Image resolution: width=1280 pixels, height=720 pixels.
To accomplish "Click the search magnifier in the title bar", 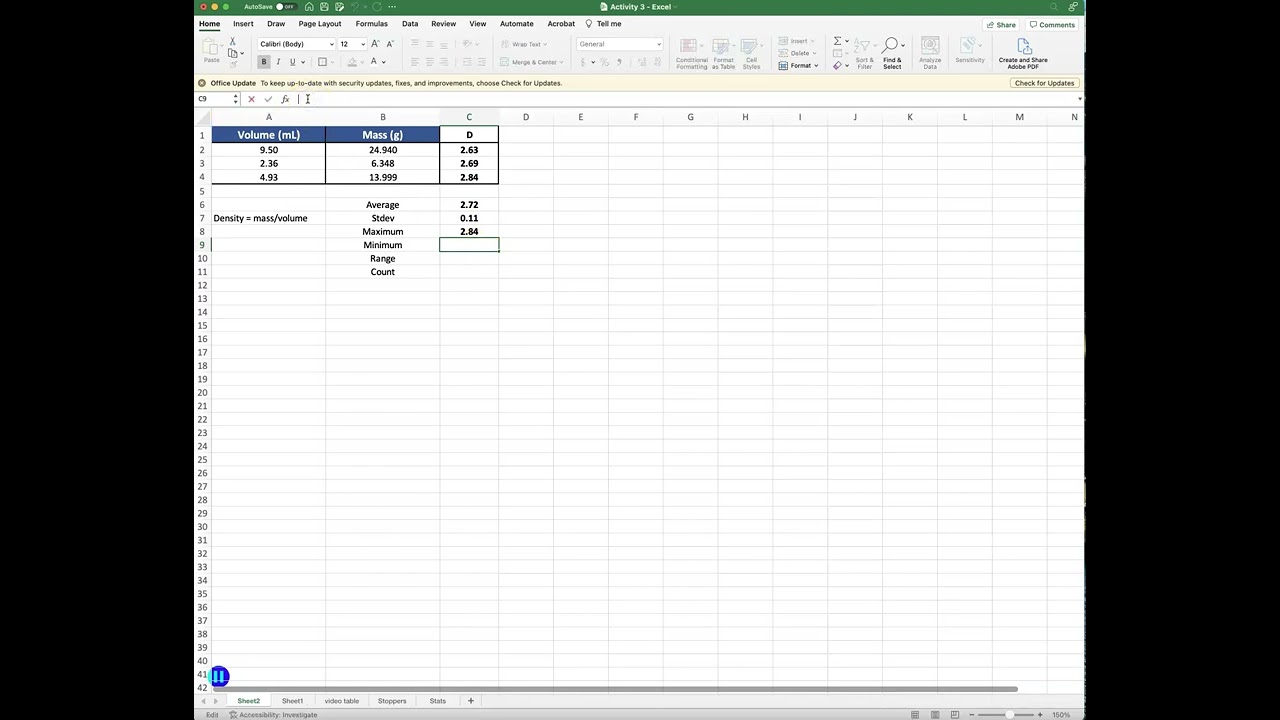I will point(1053,7).
